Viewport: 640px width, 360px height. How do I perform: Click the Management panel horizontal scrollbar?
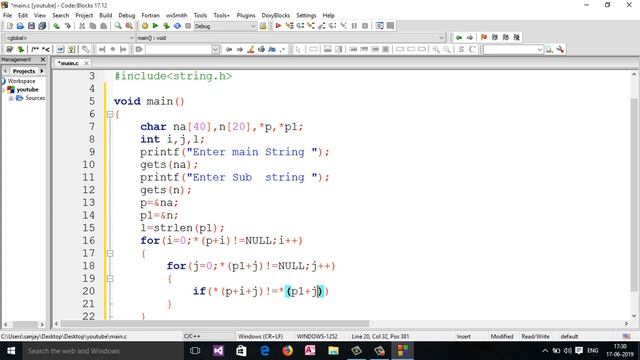click(25, 324)
